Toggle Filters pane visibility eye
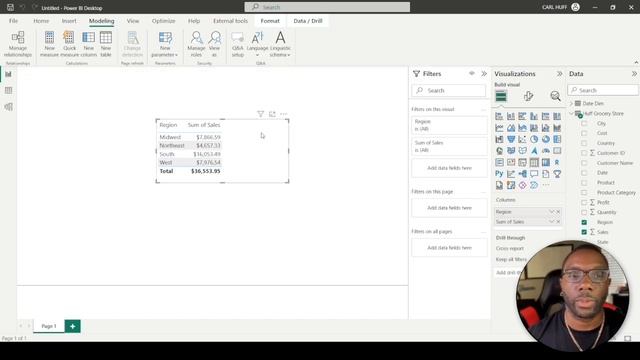The image size is (640, 360). tap(472, 73)
